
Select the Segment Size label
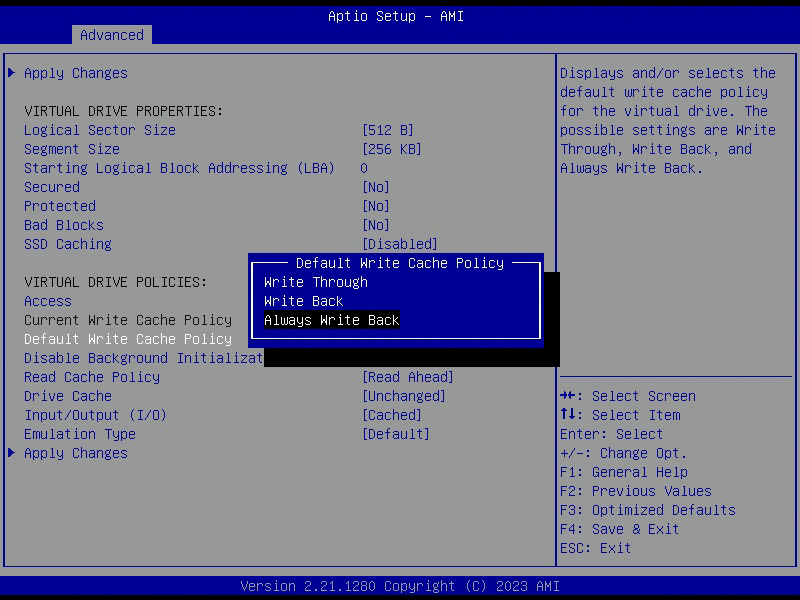[x=72, y=149]
